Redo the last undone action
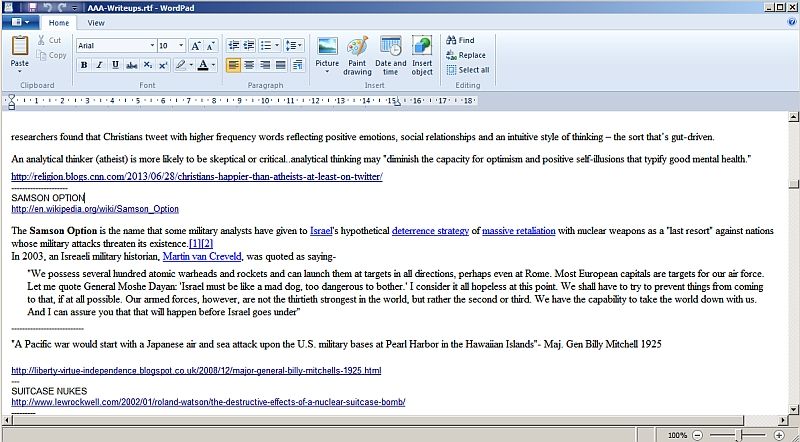 click(62, 7)
